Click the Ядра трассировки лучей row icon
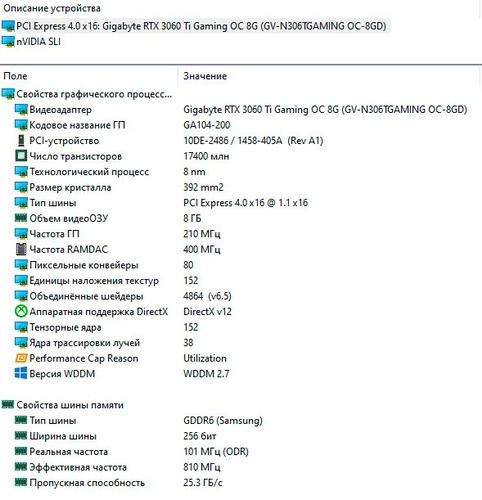The image size is (482, 500). pyautogui.click(x=21, y=343)
